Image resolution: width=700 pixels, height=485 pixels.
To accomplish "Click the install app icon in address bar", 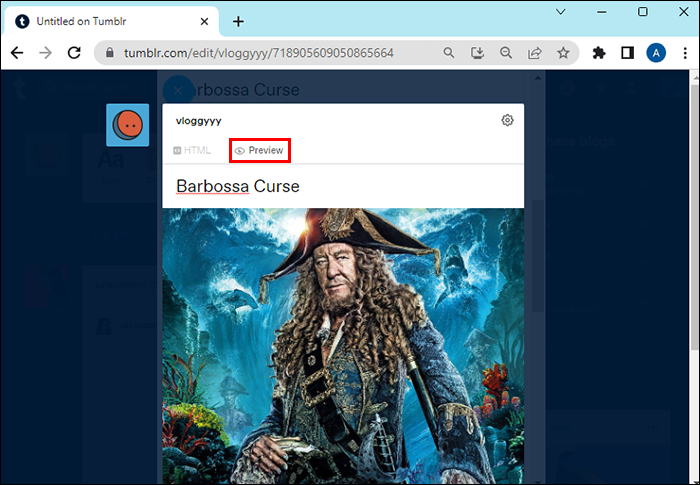I will (x=477, y=53).
